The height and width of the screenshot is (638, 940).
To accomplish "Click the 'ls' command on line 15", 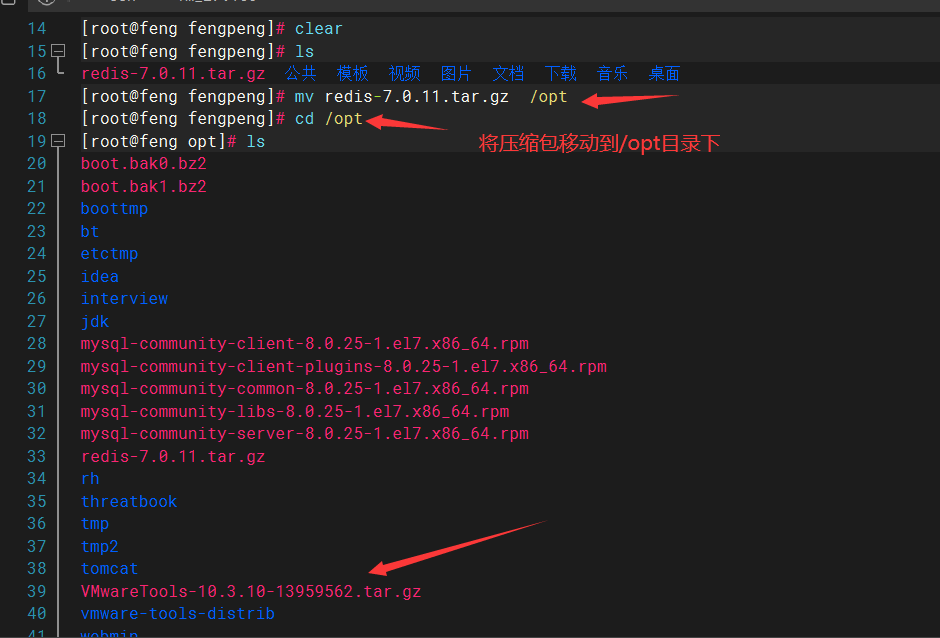I will point(304,52).
